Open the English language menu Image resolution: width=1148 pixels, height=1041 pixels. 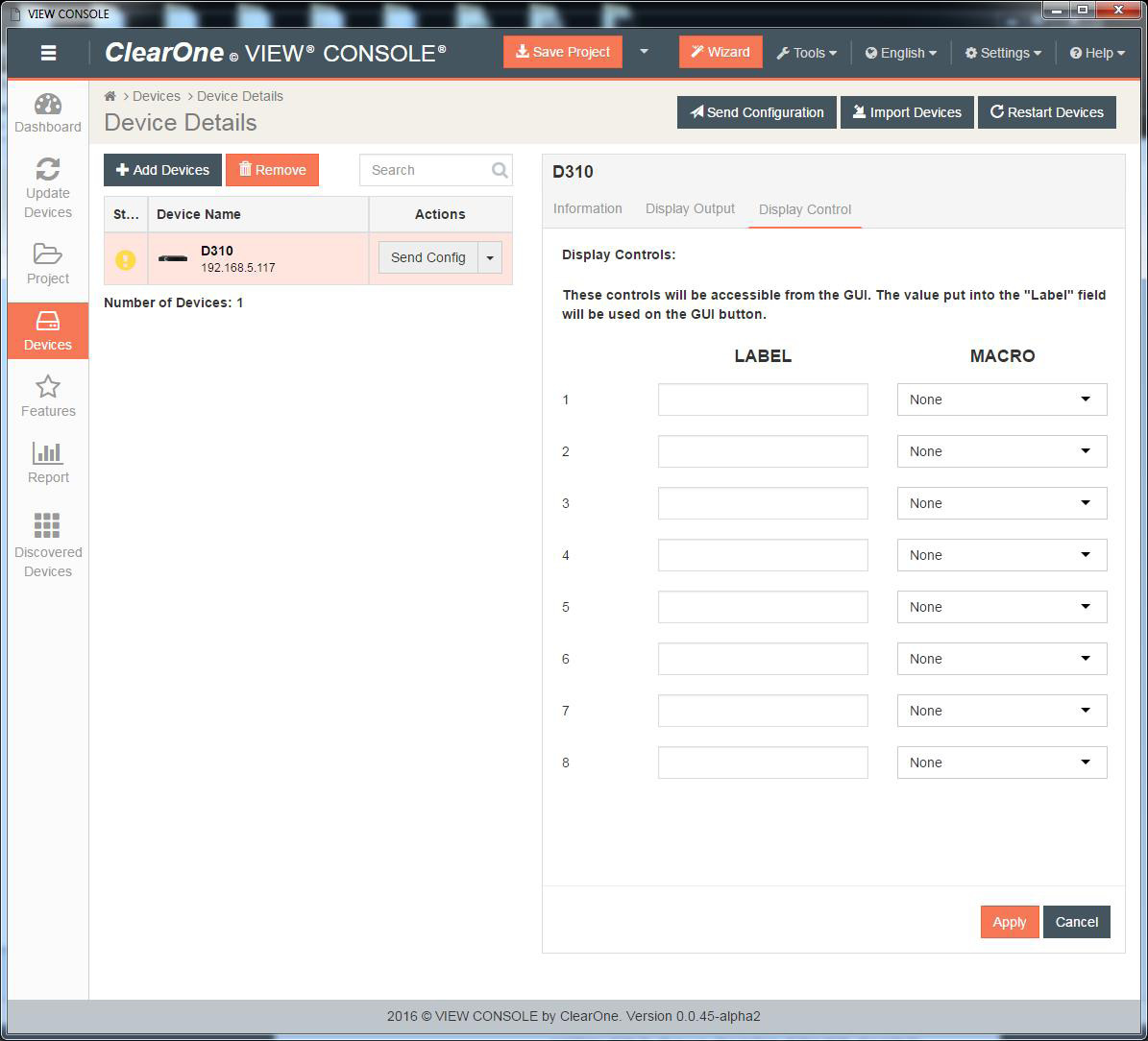pos(900,53)
